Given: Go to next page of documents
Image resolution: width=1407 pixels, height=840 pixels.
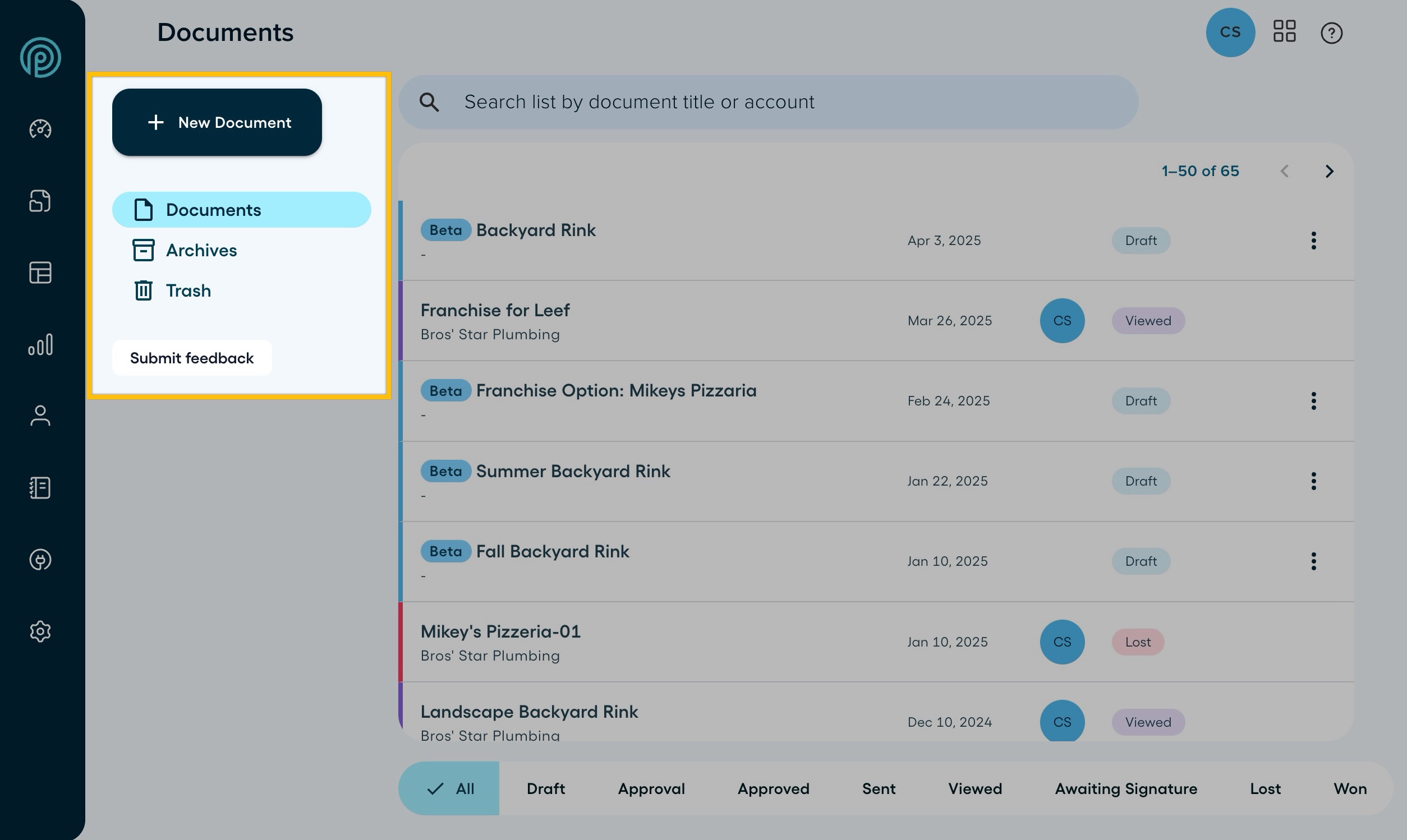Looking at the screenshot, I should (x=1330, y=172).
